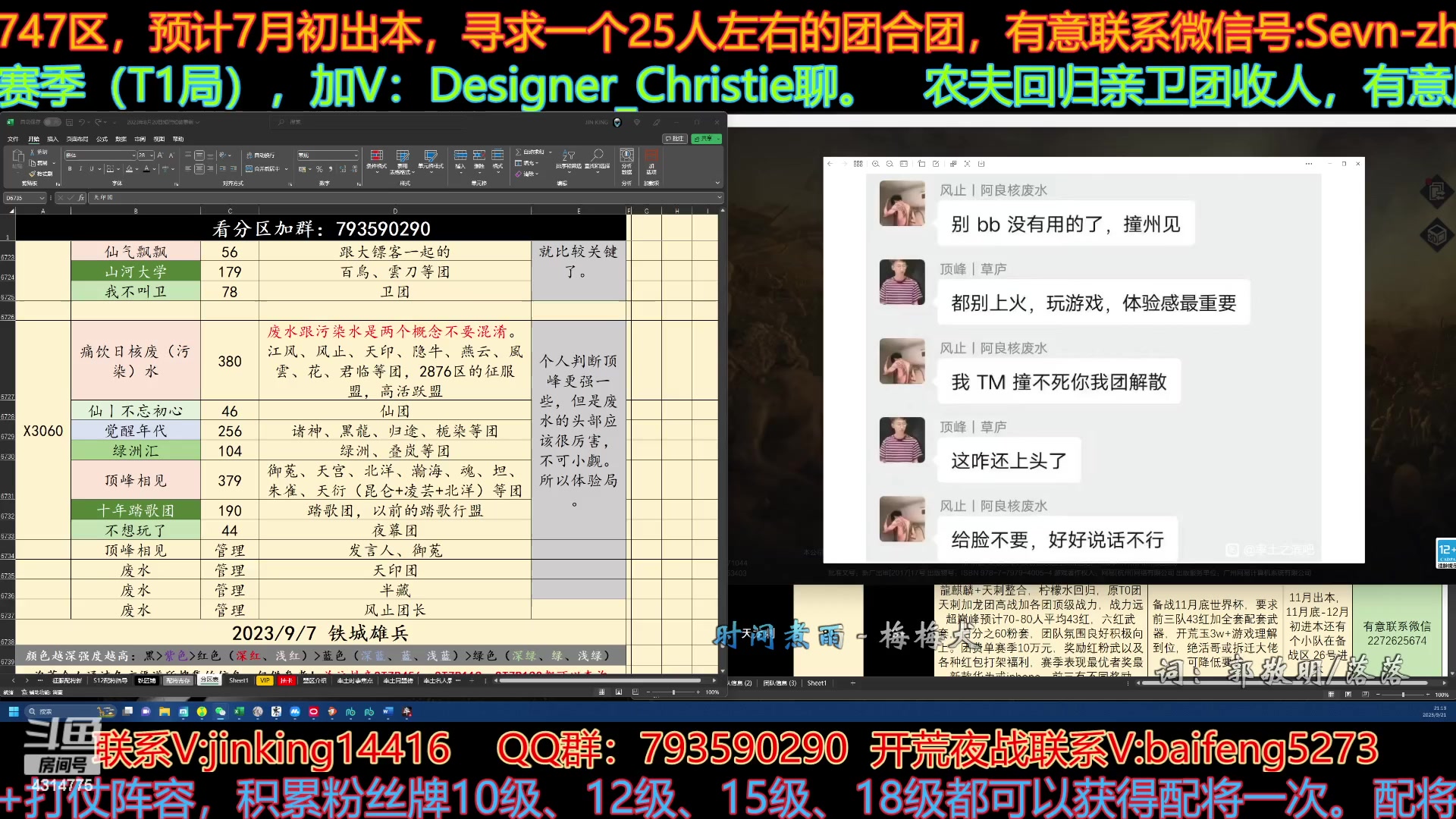
Task: Click rotate icon in image viewer
Action: (921, 164)
